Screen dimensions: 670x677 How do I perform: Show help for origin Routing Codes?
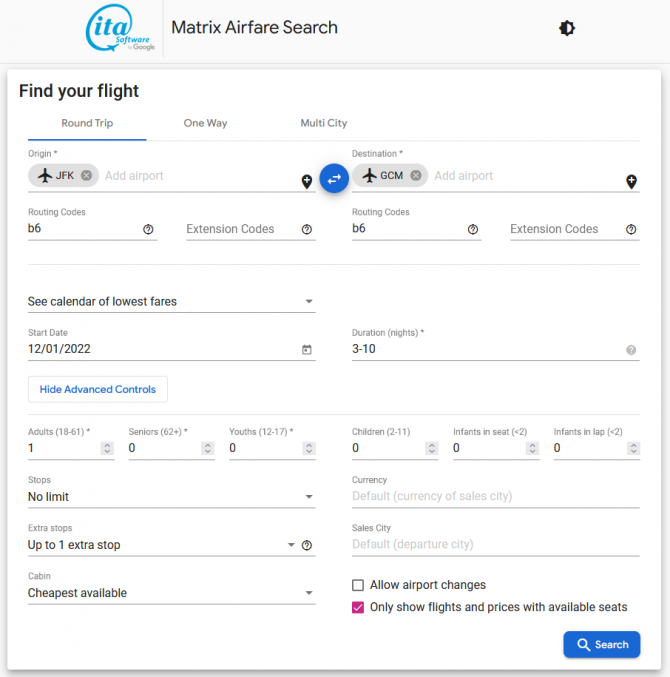click(x=148, y=229)
